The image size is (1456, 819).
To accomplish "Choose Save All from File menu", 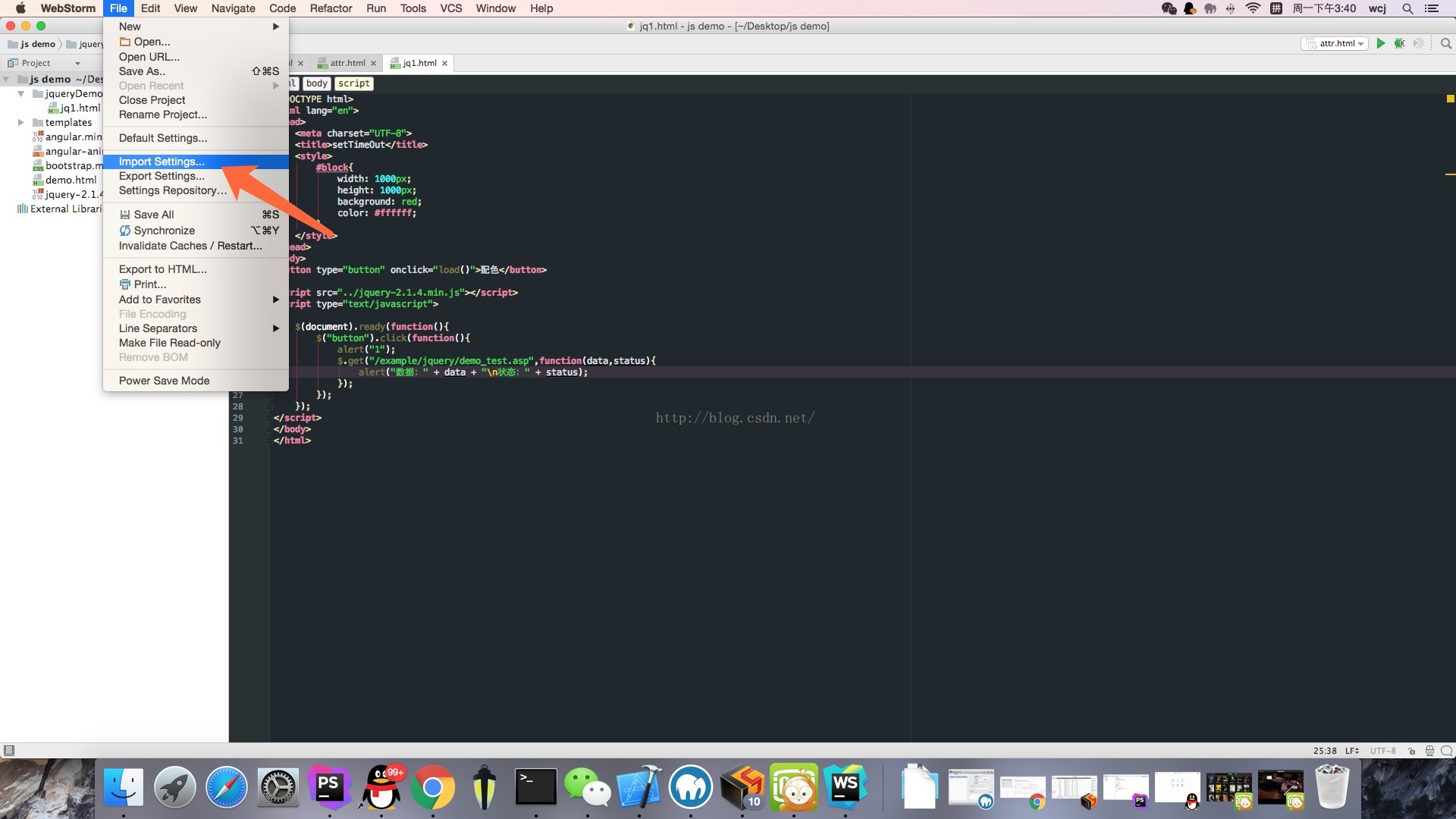I will (153, 215).
